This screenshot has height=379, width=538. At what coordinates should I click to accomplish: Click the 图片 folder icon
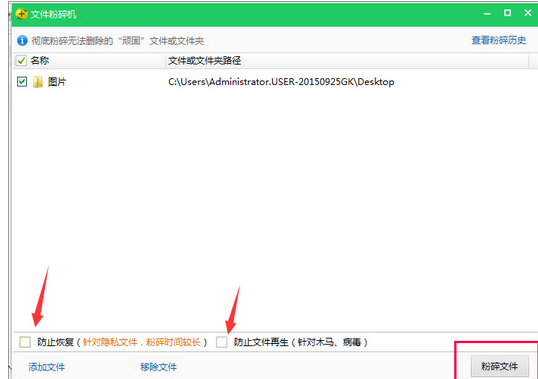coord(38,82)
